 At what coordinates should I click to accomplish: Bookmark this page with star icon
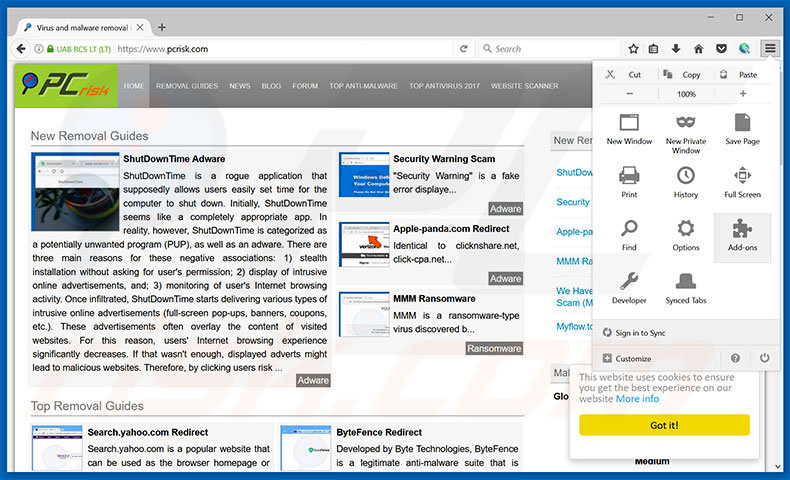pyautogui.click(x=633, y=49)
